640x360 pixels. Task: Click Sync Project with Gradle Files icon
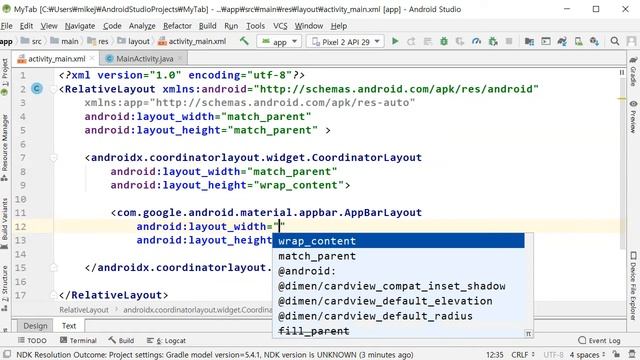562,41
